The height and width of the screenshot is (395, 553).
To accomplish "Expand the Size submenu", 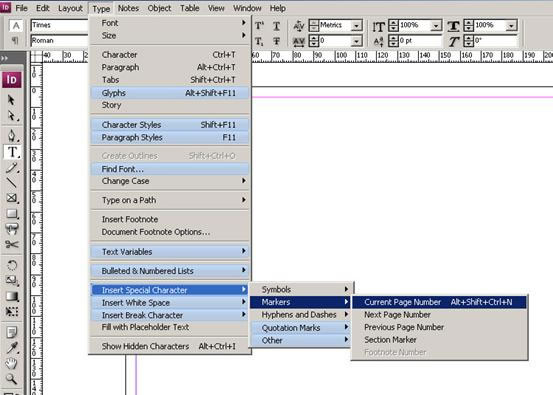I will (x=170, y=36).
